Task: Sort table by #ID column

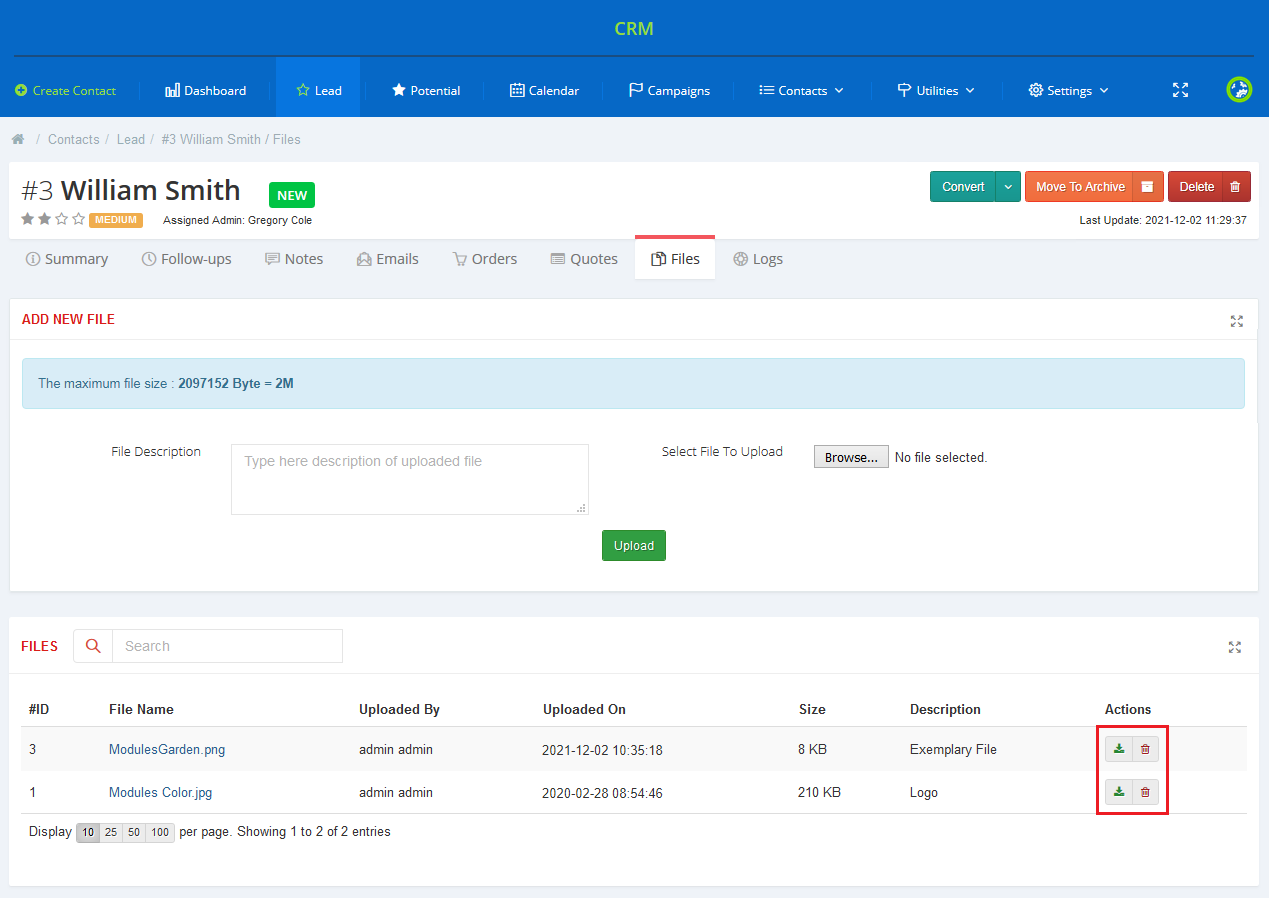Action: tap(39, 709)
